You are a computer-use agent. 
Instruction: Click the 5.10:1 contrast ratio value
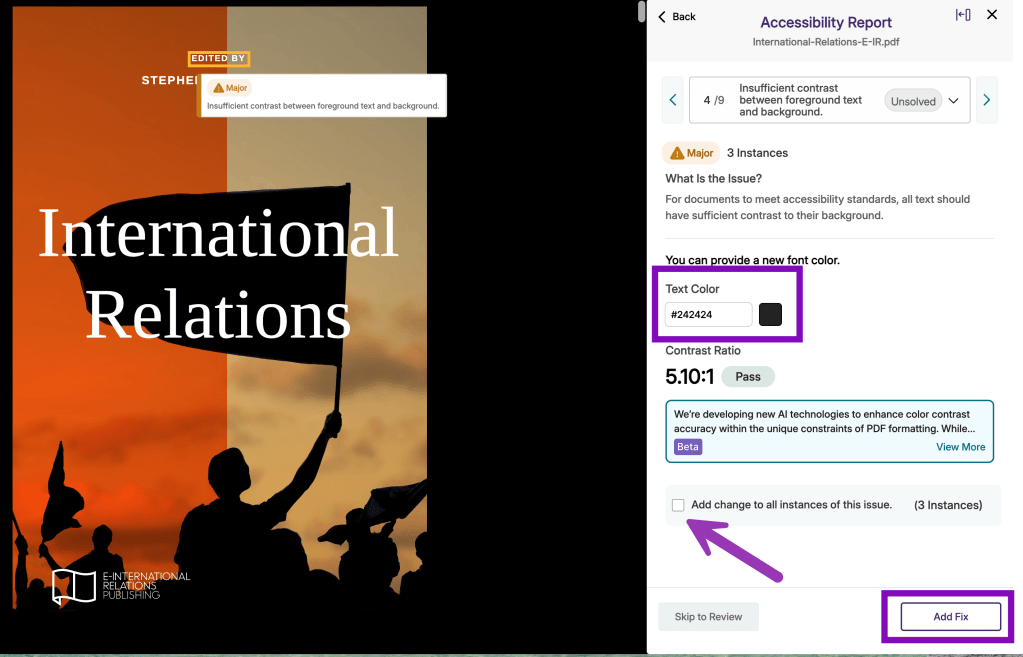(689, 376)
